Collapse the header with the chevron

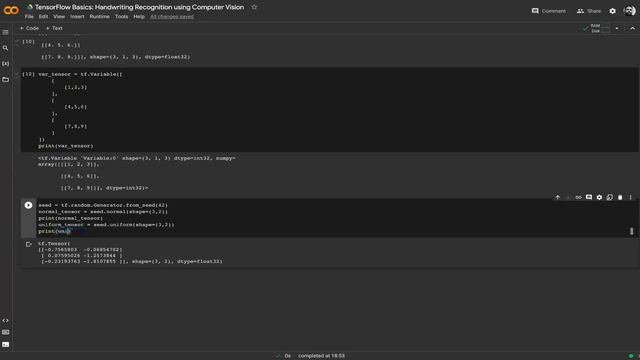coord(632,29)
